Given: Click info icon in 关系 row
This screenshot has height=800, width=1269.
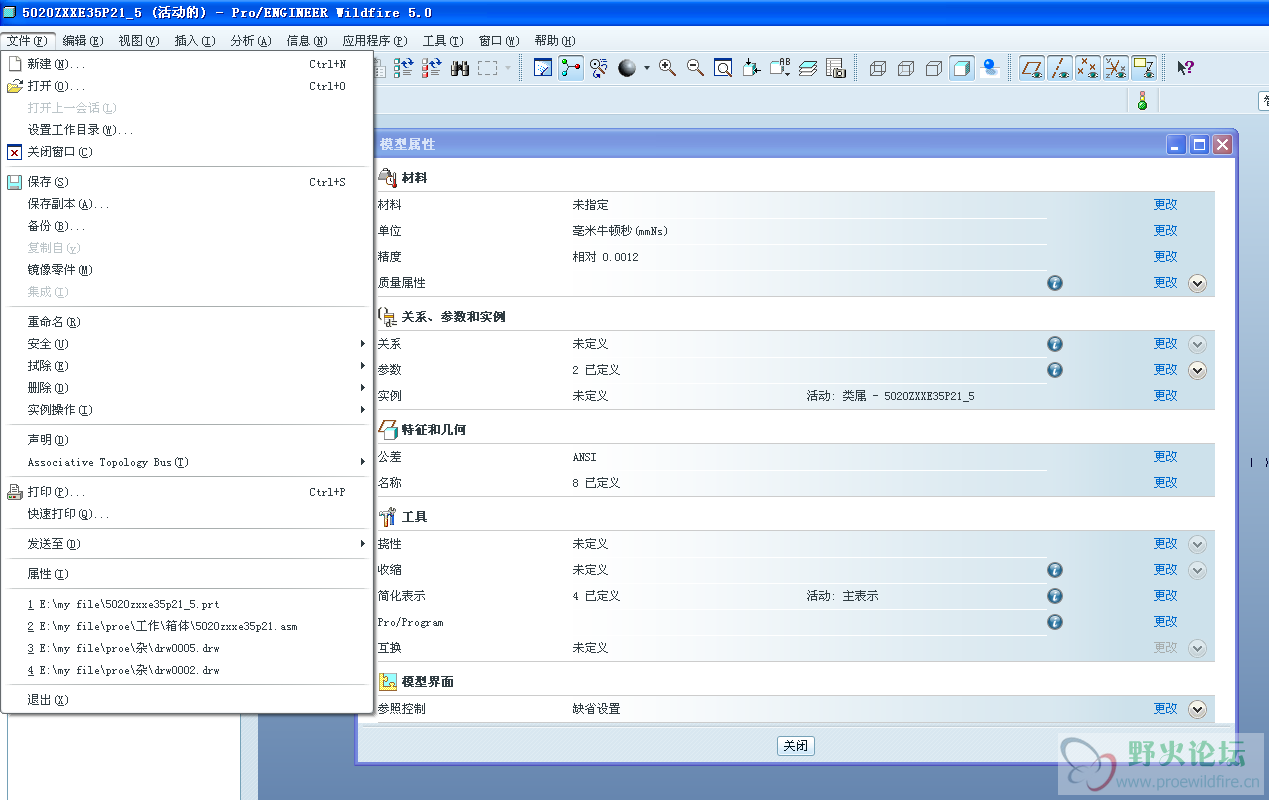Looking at the screenshot, I should 1054,344.
